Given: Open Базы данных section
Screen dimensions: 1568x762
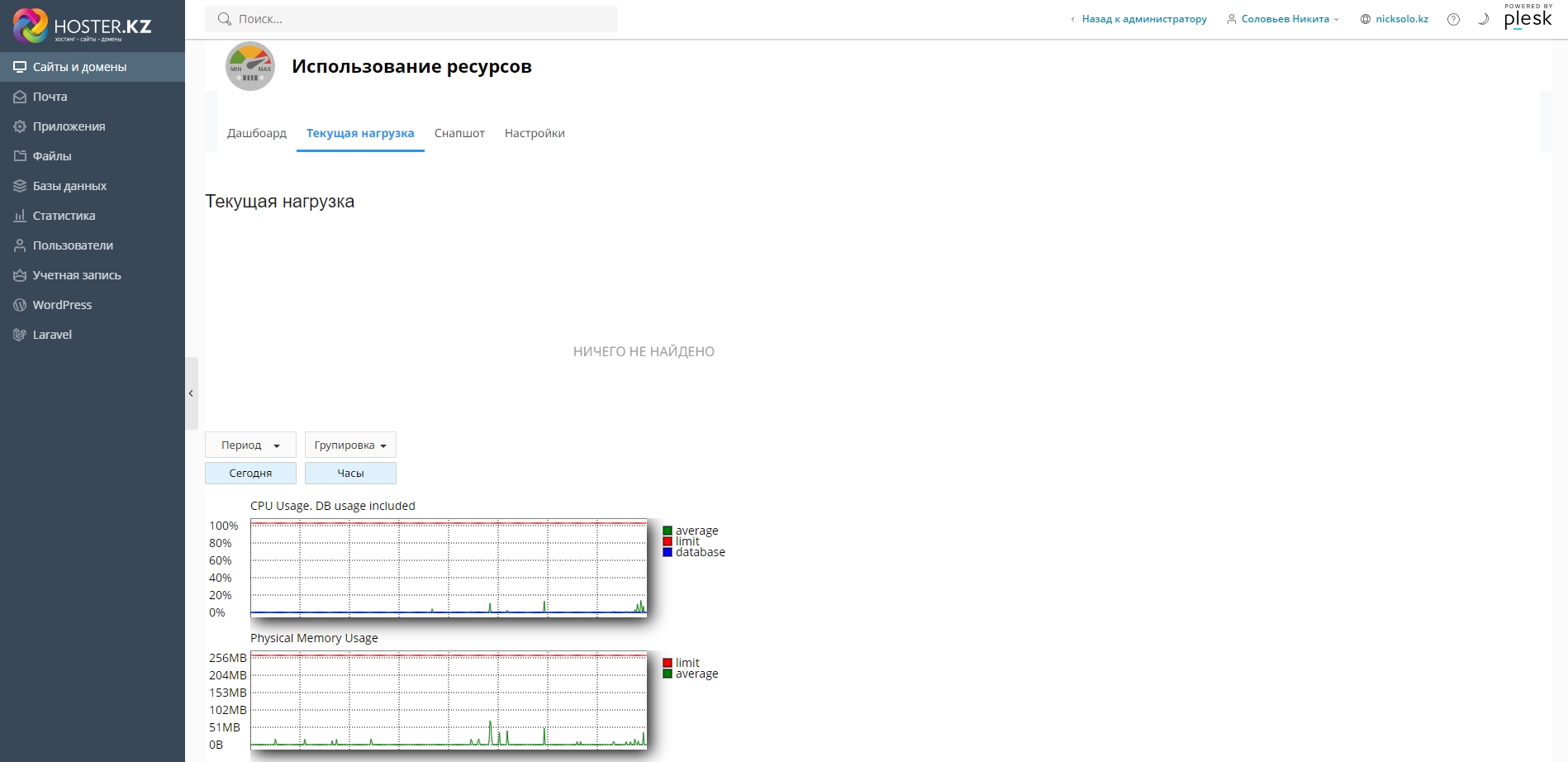Looking at the screenshot, I should click(93, 186).
